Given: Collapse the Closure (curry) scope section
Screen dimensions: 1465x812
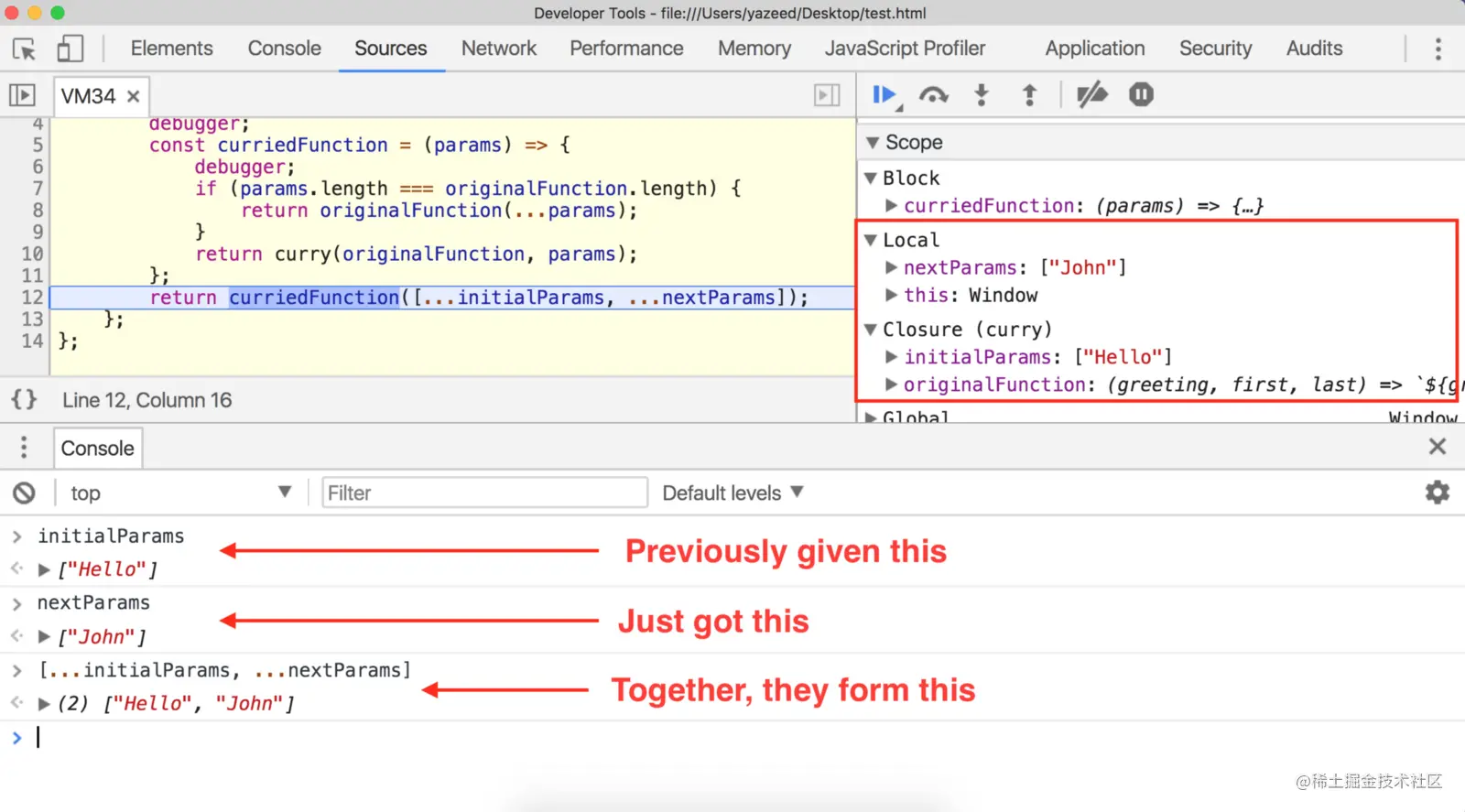Looking at the screenshot, I should point(871,330).
